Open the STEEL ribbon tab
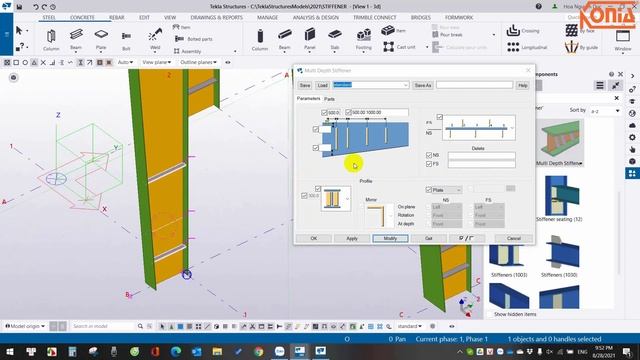This screenshot has width=640, height=360. tap(49, 18)
